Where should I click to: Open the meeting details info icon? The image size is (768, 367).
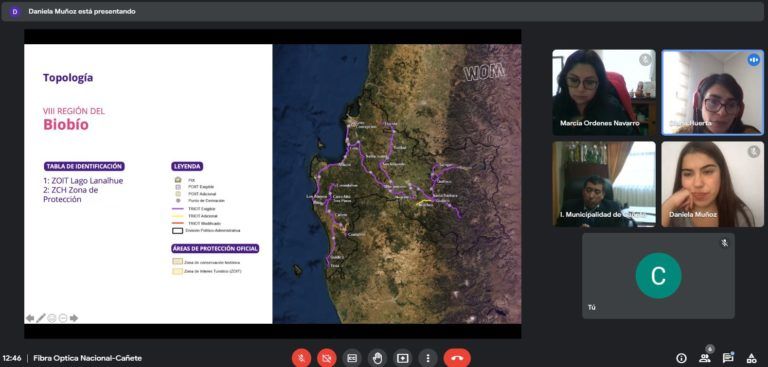681,358
